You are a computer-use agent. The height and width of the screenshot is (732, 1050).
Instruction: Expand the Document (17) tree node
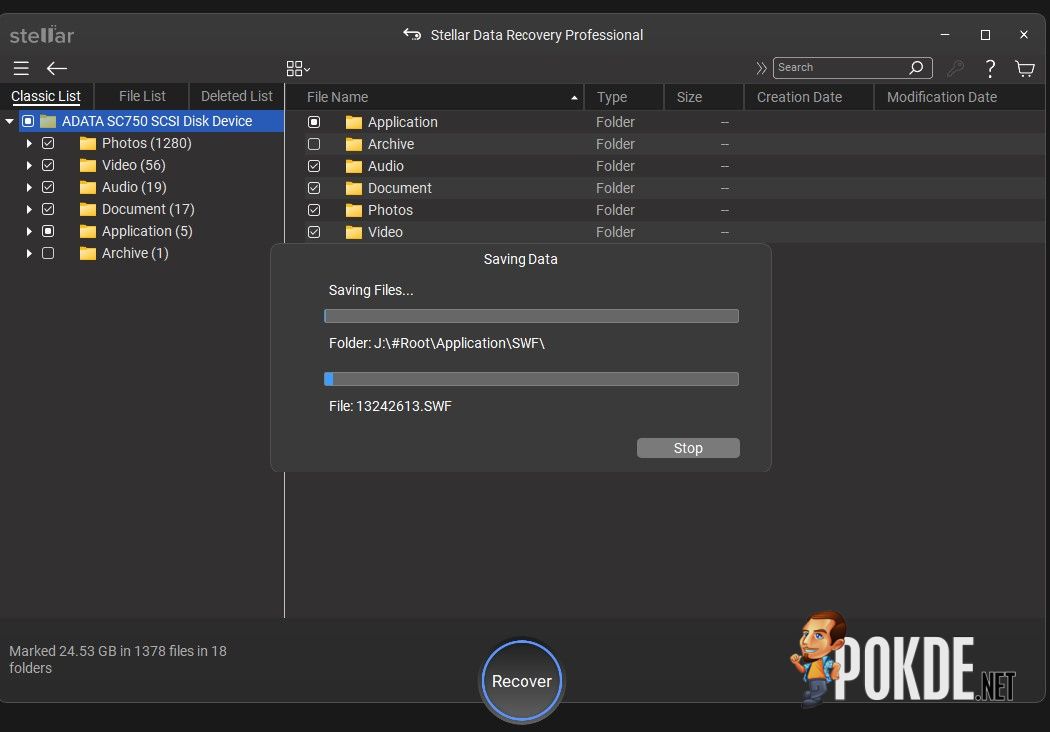click(29, 210)
